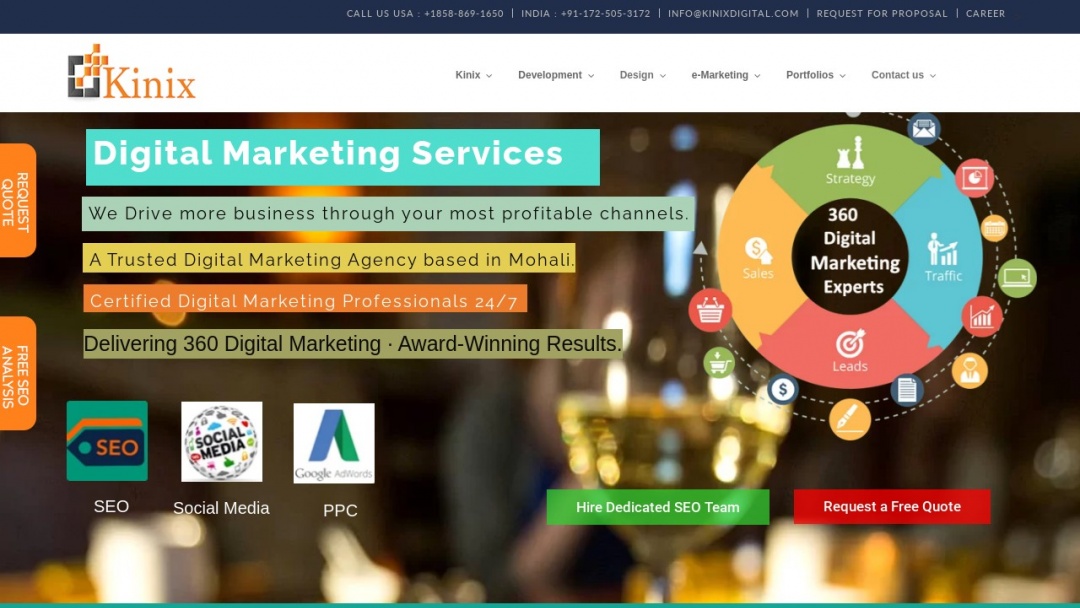This screenshot has height=608, width=1080.
Task: Select the Social Media globe image
Action: click(221, 441)
